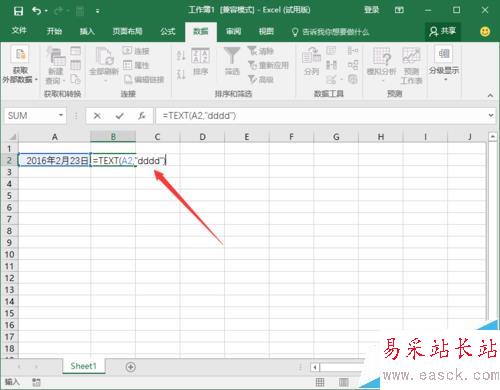Click the fx Insert Function icon
500x390 pixels.
point(142,116)
